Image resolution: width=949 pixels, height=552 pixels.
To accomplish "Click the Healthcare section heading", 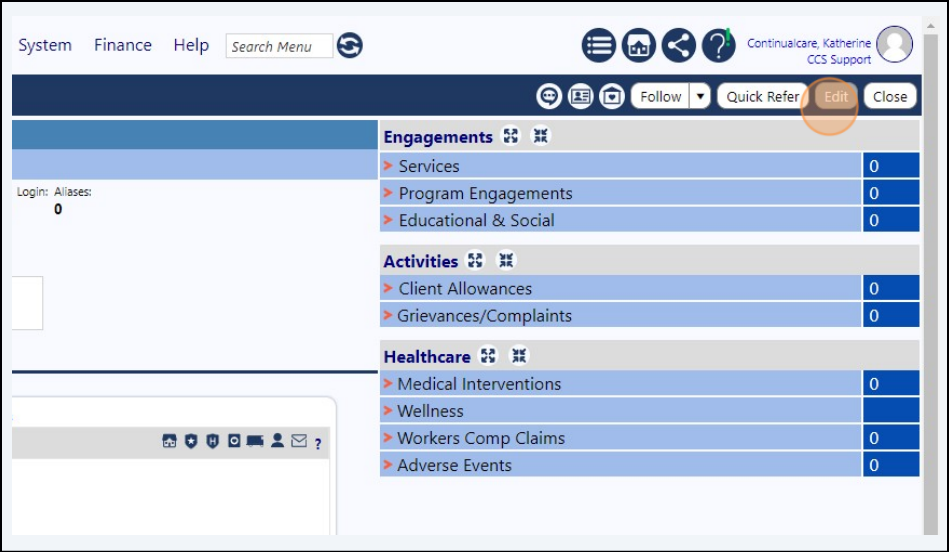I will tap(427, 356).
